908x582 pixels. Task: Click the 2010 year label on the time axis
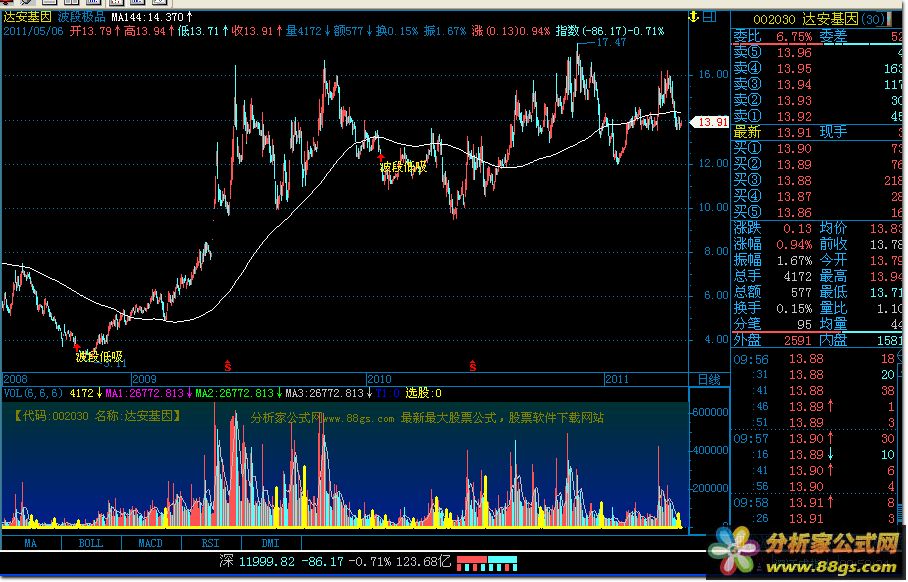click(379, 380)
